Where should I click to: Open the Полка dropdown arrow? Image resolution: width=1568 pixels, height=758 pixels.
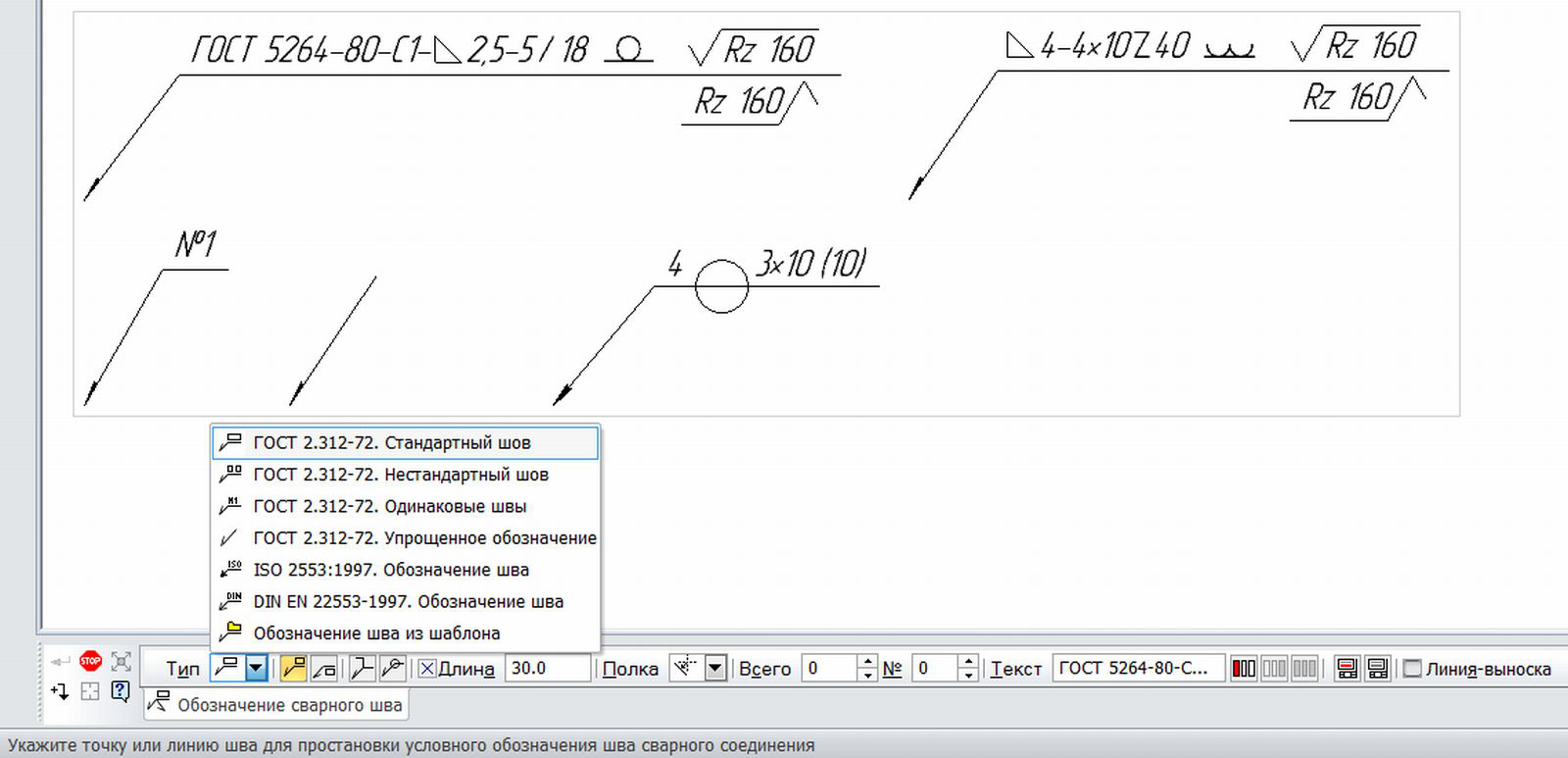(715, 669)
